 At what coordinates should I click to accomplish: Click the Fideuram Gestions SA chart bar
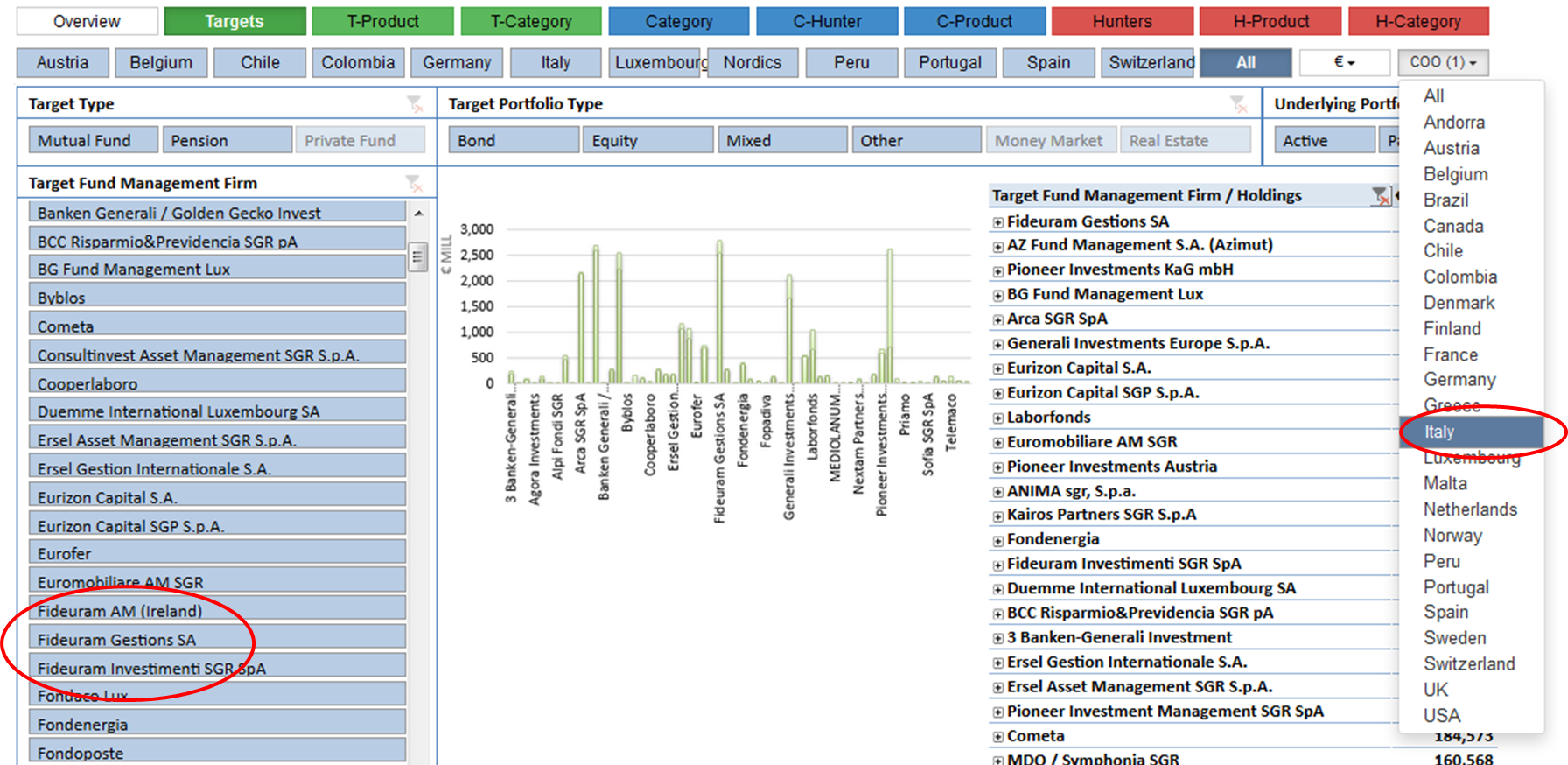[x=719, y=312]
